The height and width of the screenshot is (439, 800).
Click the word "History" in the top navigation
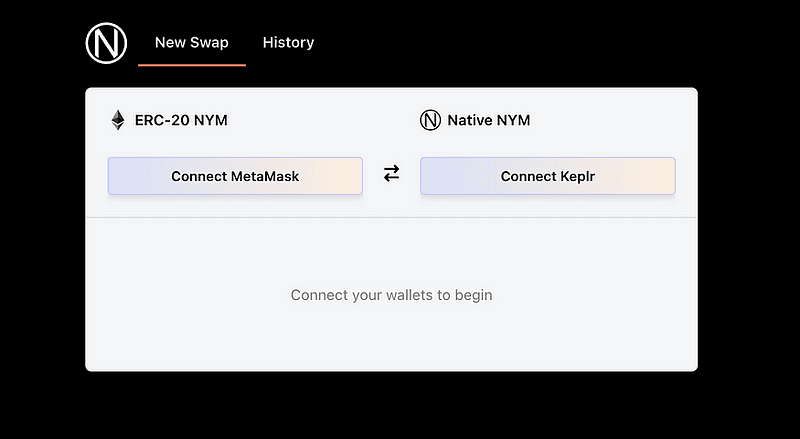(288, 43)
